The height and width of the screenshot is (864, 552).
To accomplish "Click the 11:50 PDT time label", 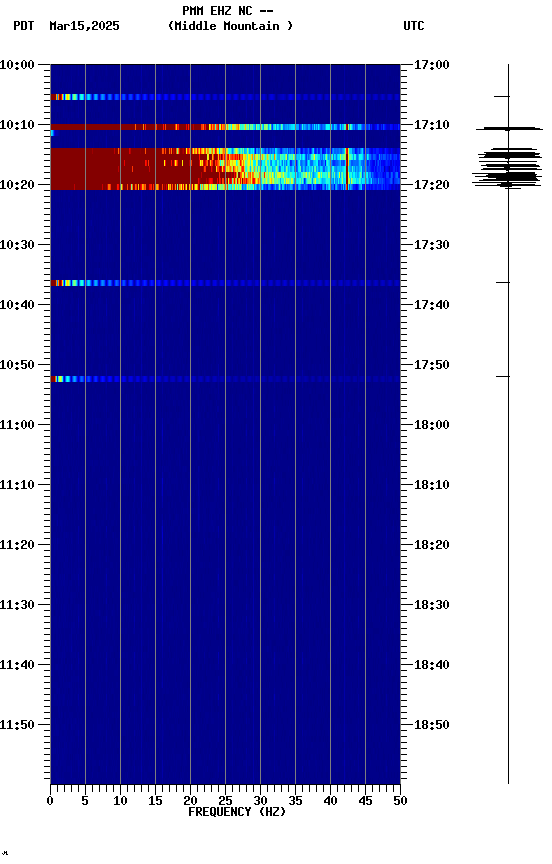I will [17, 725].
